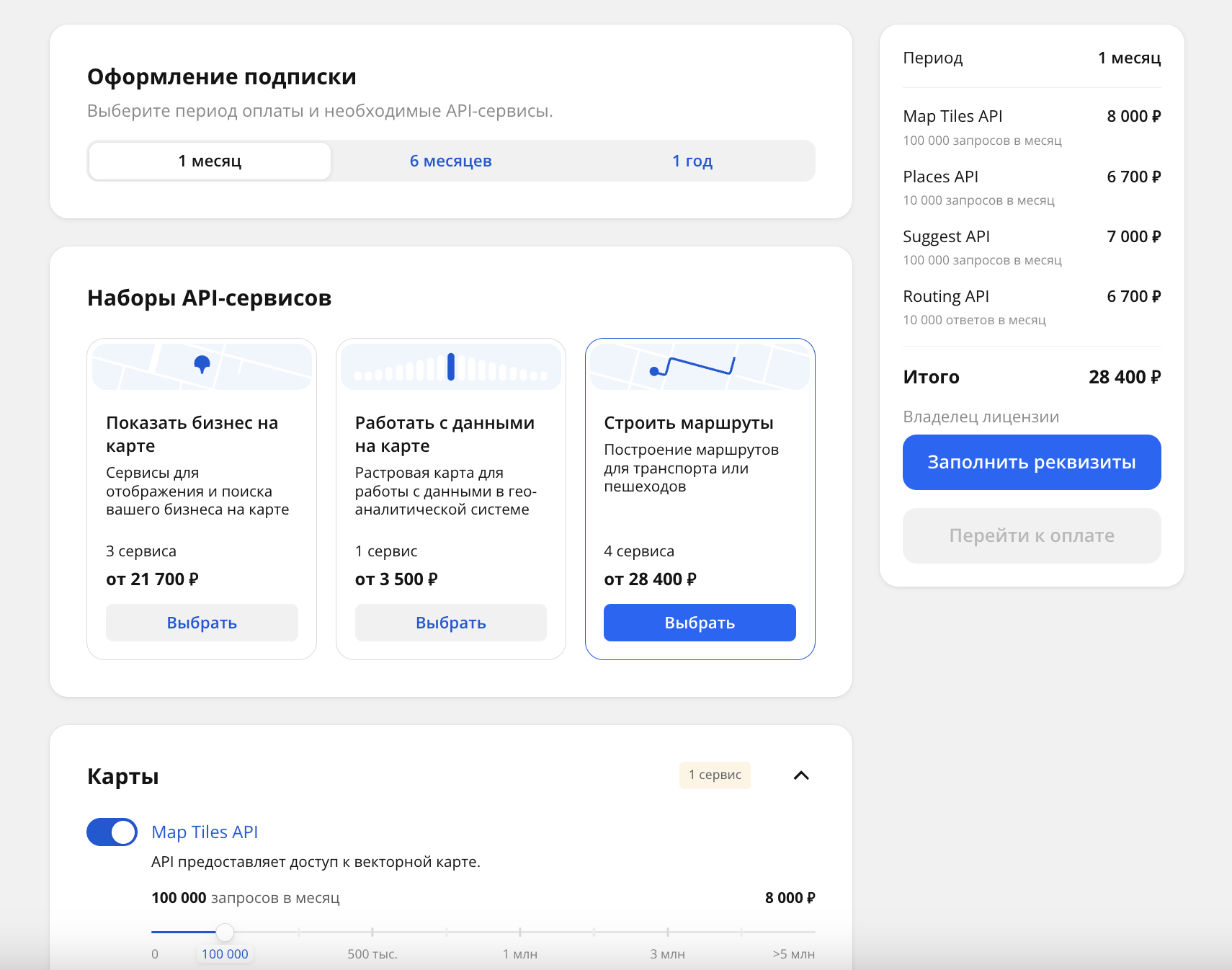Toggle off the Map Tiles API switch
The height and width of the screenshot is (970, 1232).
point(112,832)
